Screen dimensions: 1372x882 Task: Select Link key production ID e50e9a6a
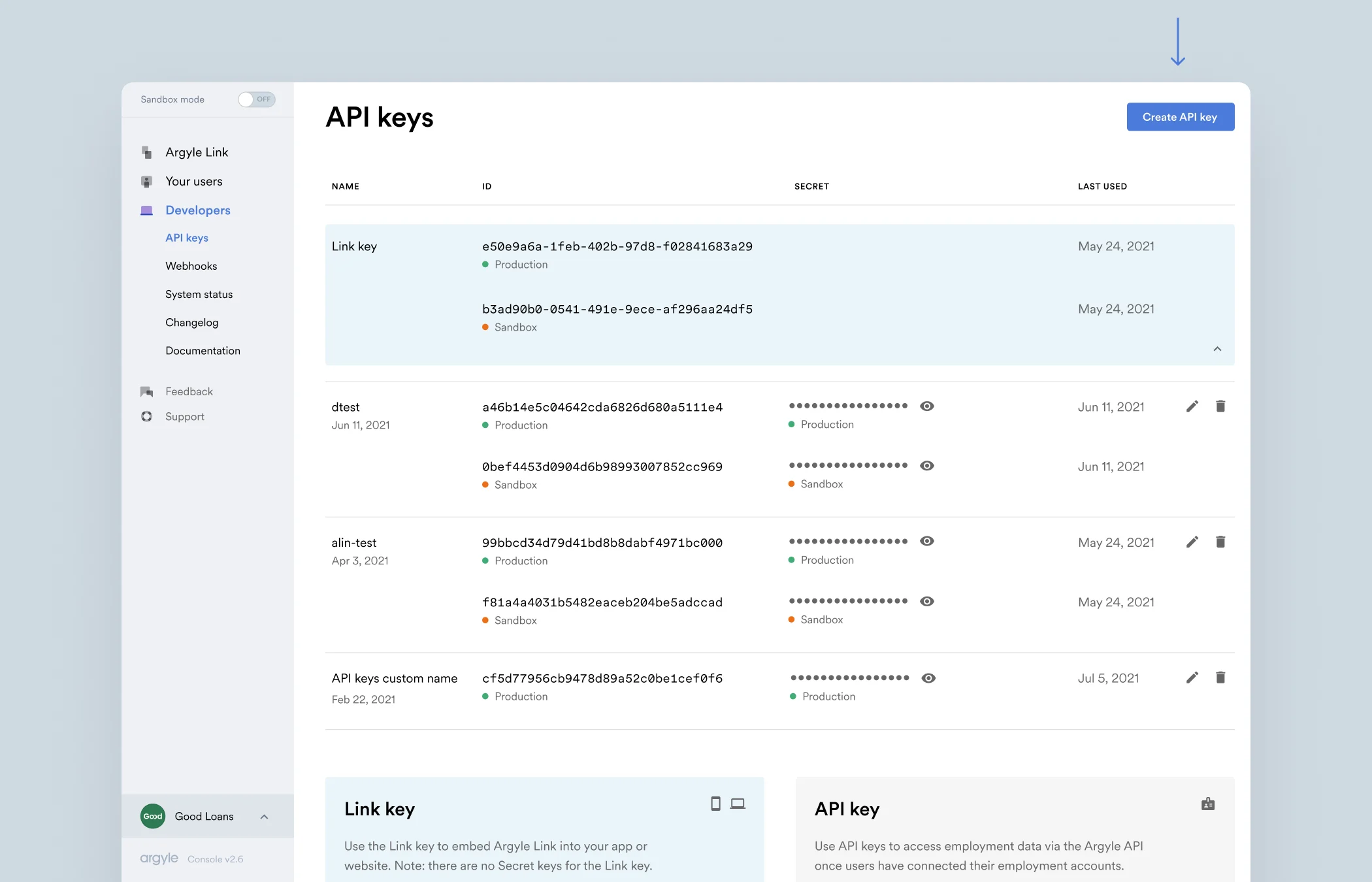[617, 246]
